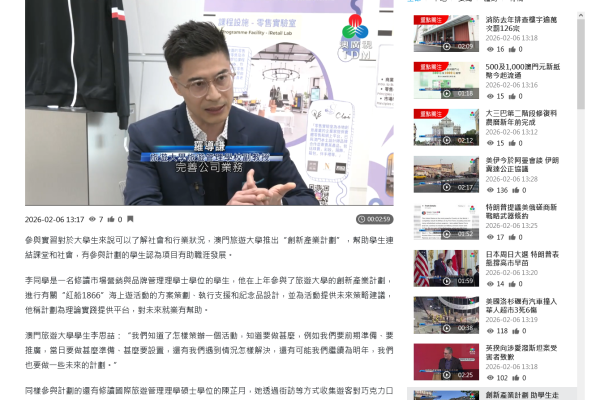Click the sidebar scrollbar up arrow
This screenshot has width=600, height=400.
tap(581, 15)
